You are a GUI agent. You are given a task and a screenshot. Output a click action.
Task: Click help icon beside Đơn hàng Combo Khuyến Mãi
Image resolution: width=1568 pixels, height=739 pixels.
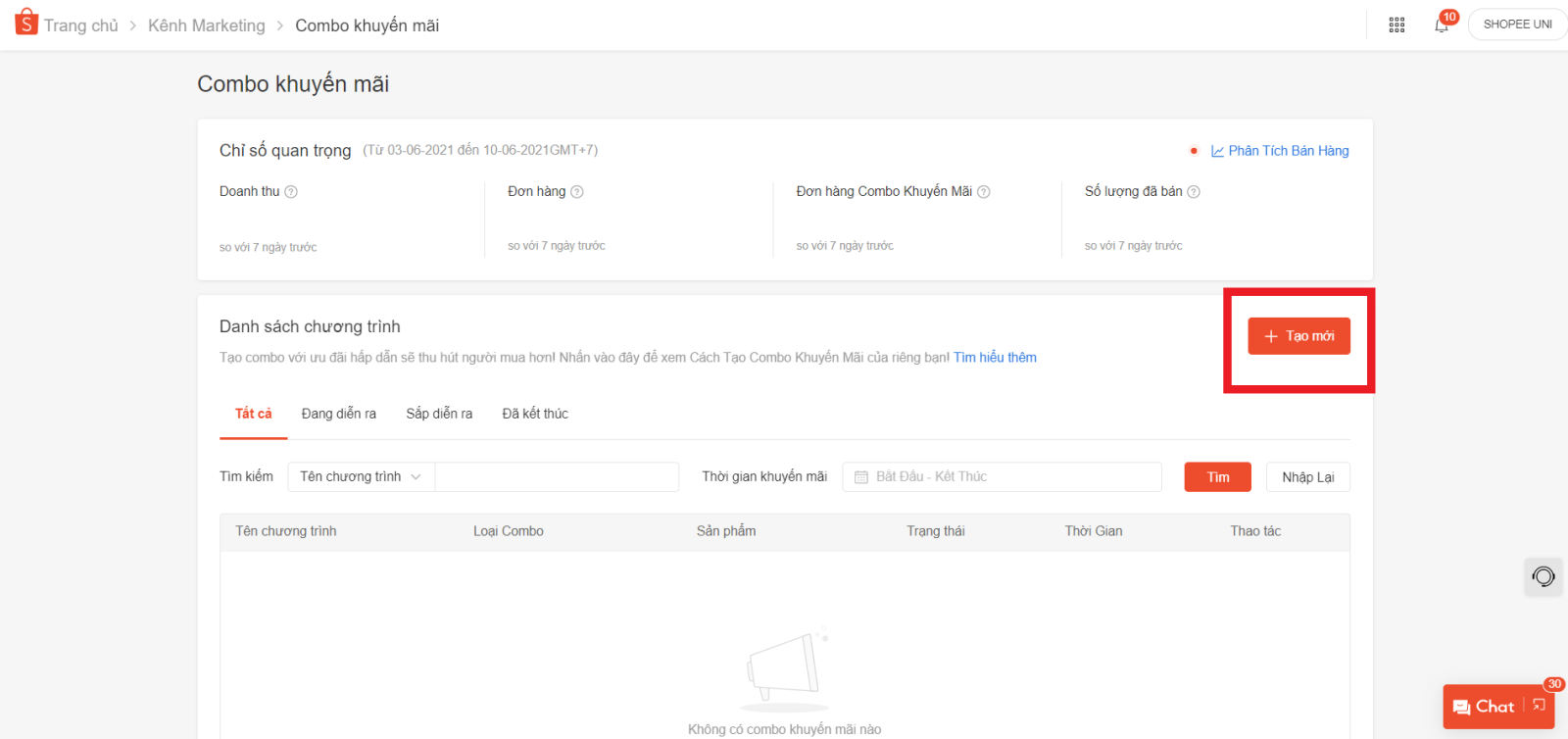click(x=984, y=192)
